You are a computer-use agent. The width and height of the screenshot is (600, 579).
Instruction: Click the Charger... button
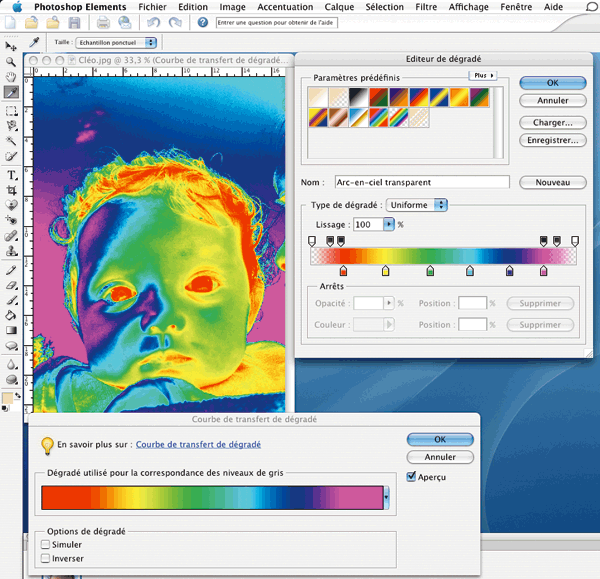pos(552,123)
